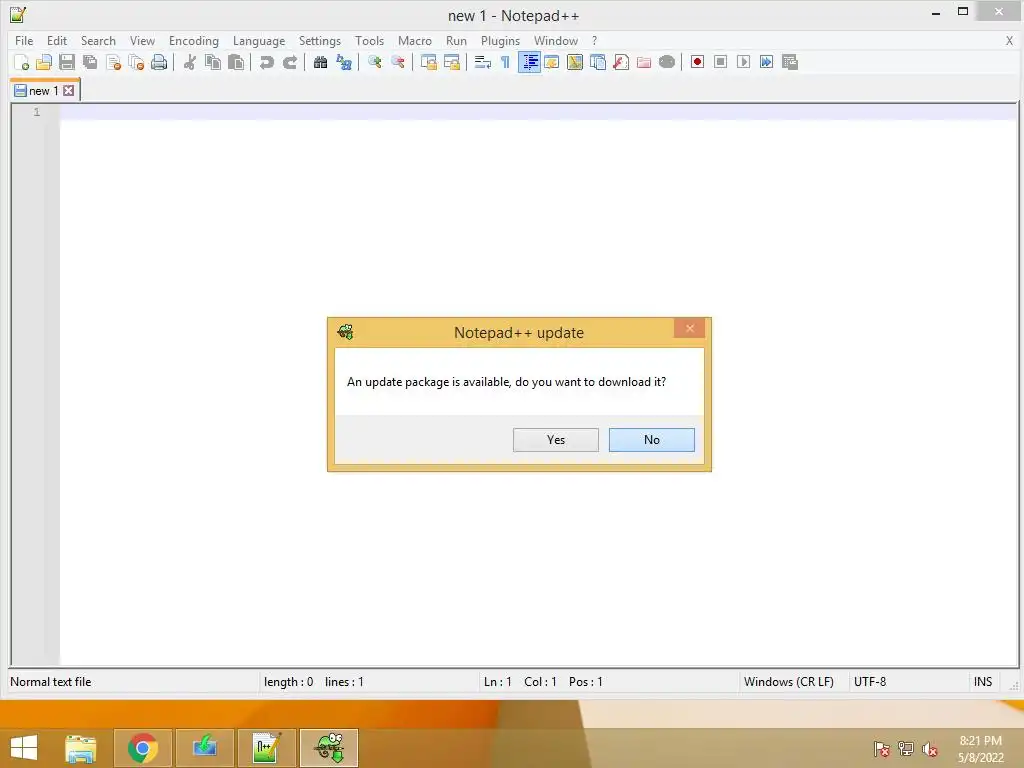Click the Close All toolbar icon
Image resolution: width=1024 pixels, height=768 pixels.
tap(136, 62)
